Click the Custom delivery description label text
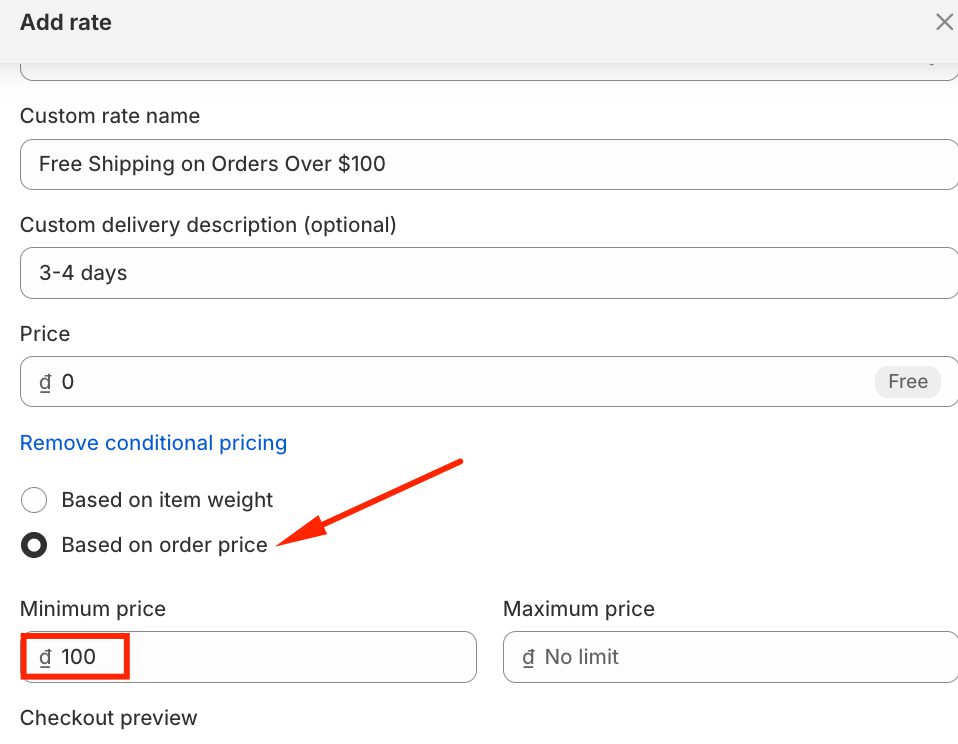Image resolution: width=958 pixels, height=744 pixels. [208, 225]
